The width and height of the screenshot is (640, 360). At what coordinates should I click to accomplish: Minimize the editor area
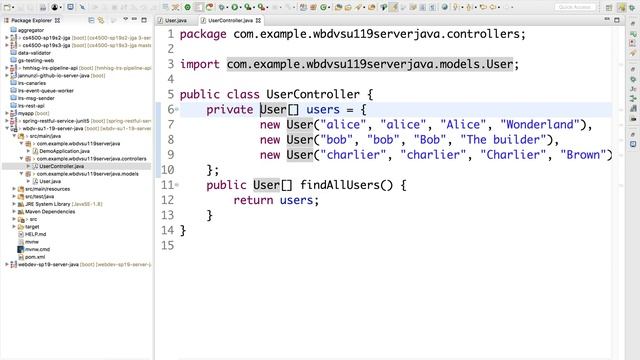click(607, 20)
